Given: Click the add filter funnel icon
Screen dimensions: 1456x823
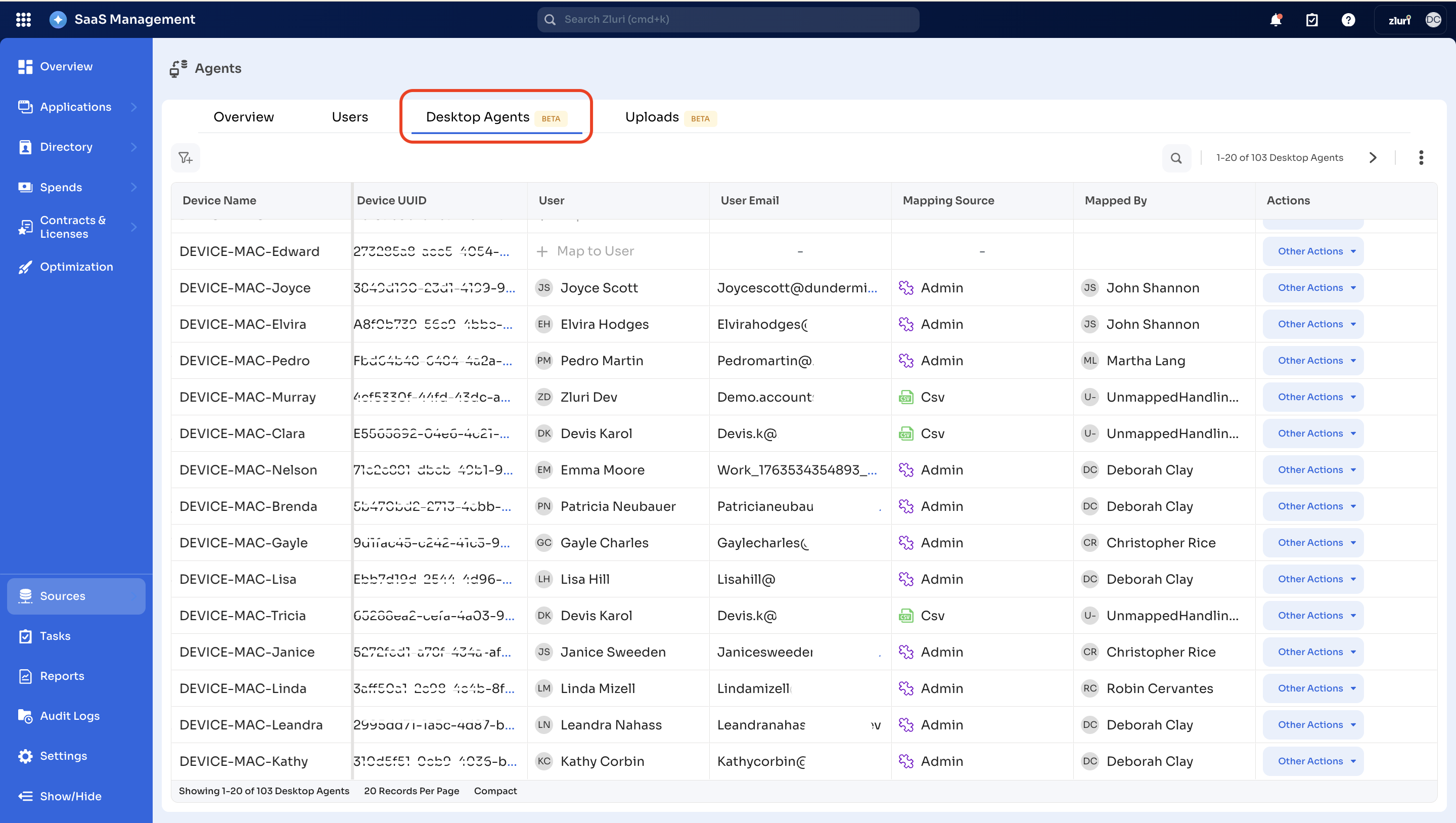Looking at the screenshot, I should tap(186, 158).
